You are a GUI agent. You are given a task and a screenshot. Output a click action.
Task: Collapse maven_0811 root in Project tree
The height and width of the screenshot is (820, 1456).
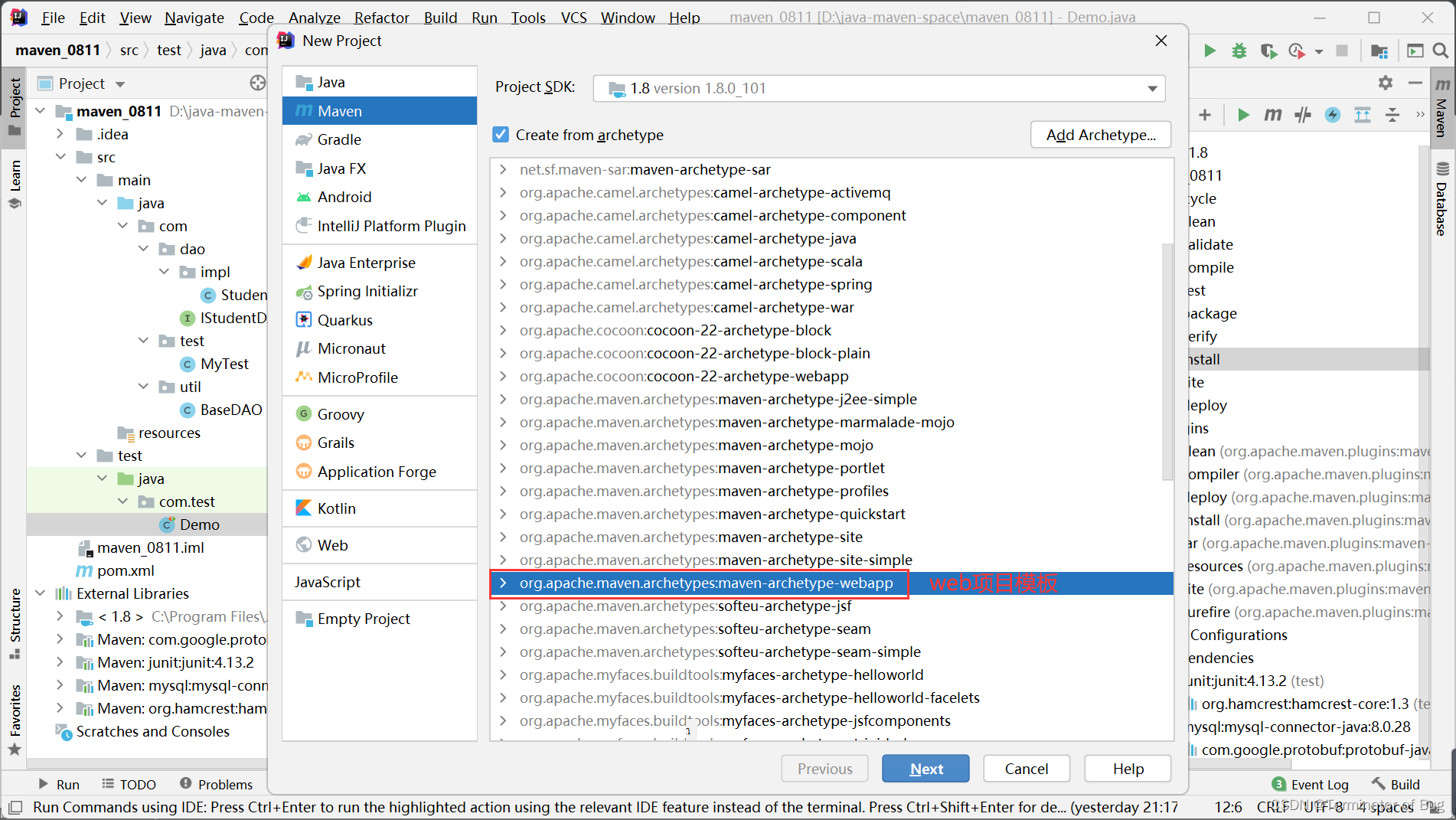(x=41, y=111)
